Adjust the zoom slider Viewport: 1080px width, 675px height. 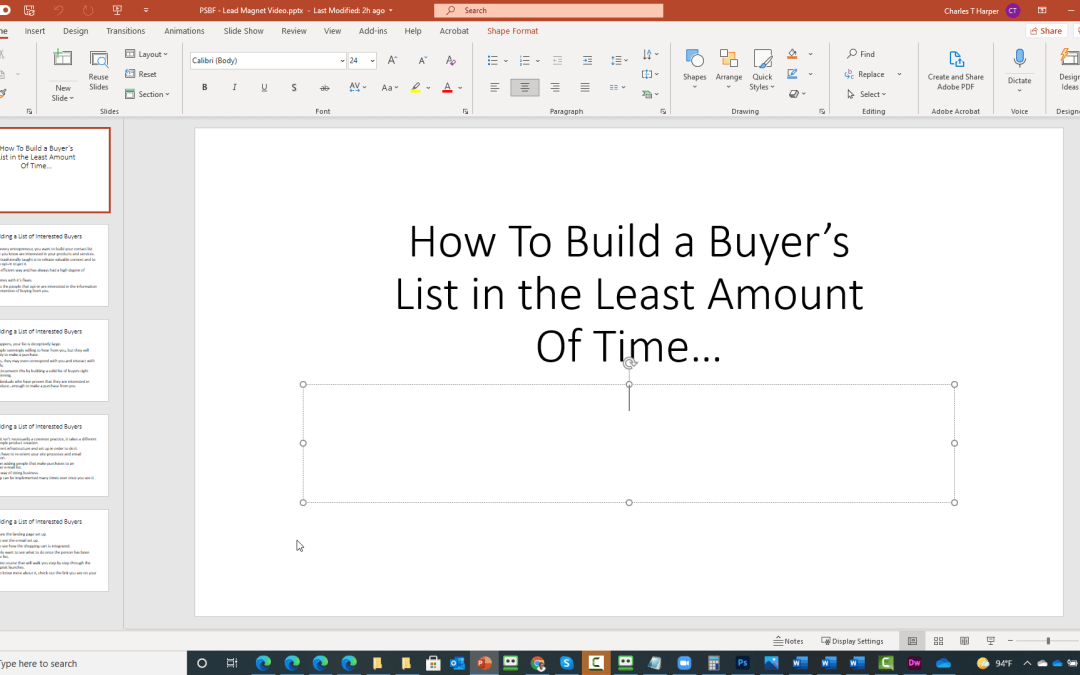click(x=1048, y=641)
